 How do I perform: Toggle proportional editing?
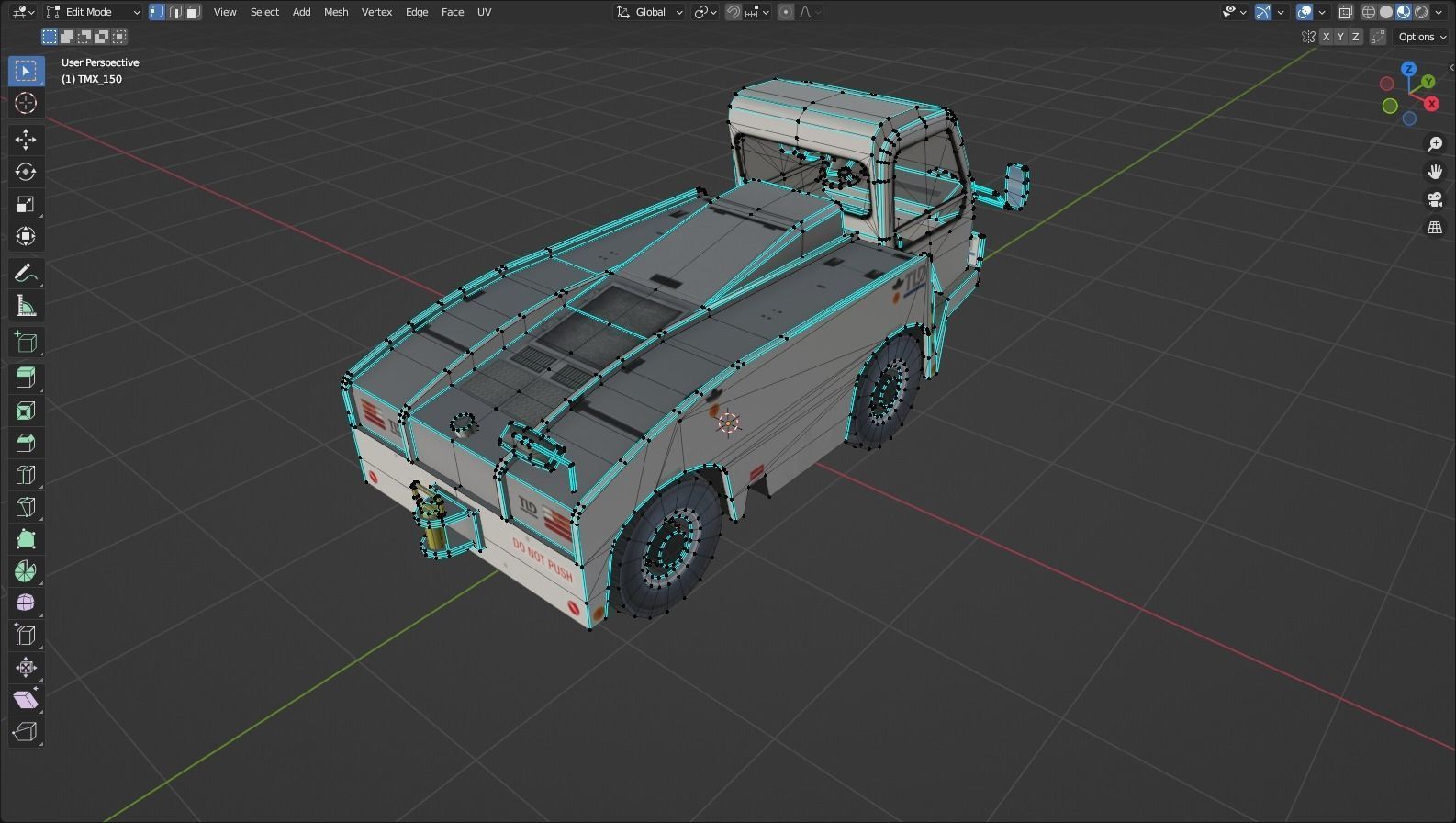click(786, 12)
